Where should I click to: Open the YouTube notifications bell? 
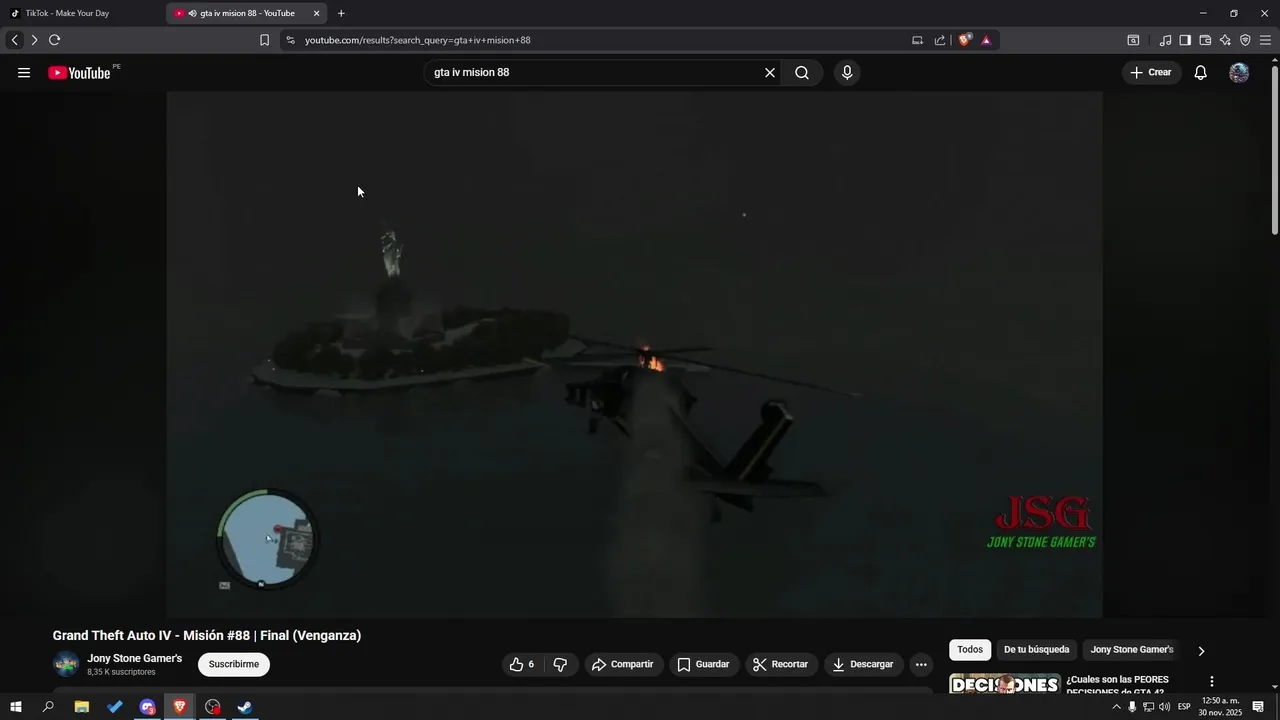[1201, 72]
